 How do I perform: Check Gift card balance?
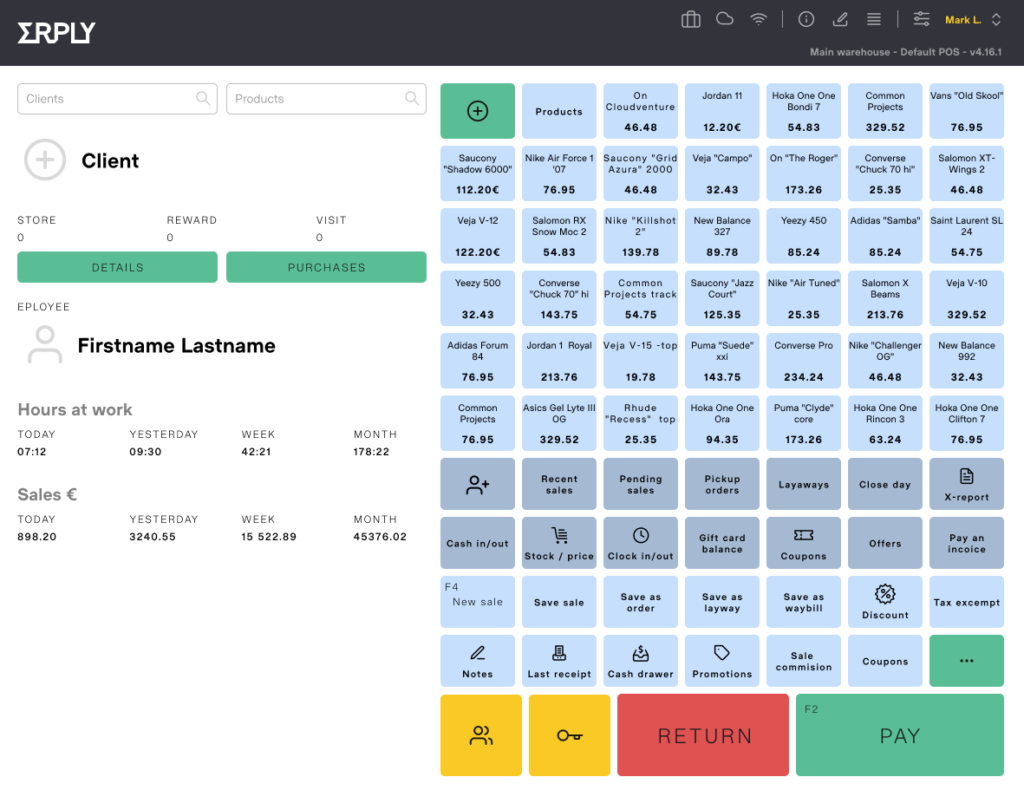[x=722, y=543]
